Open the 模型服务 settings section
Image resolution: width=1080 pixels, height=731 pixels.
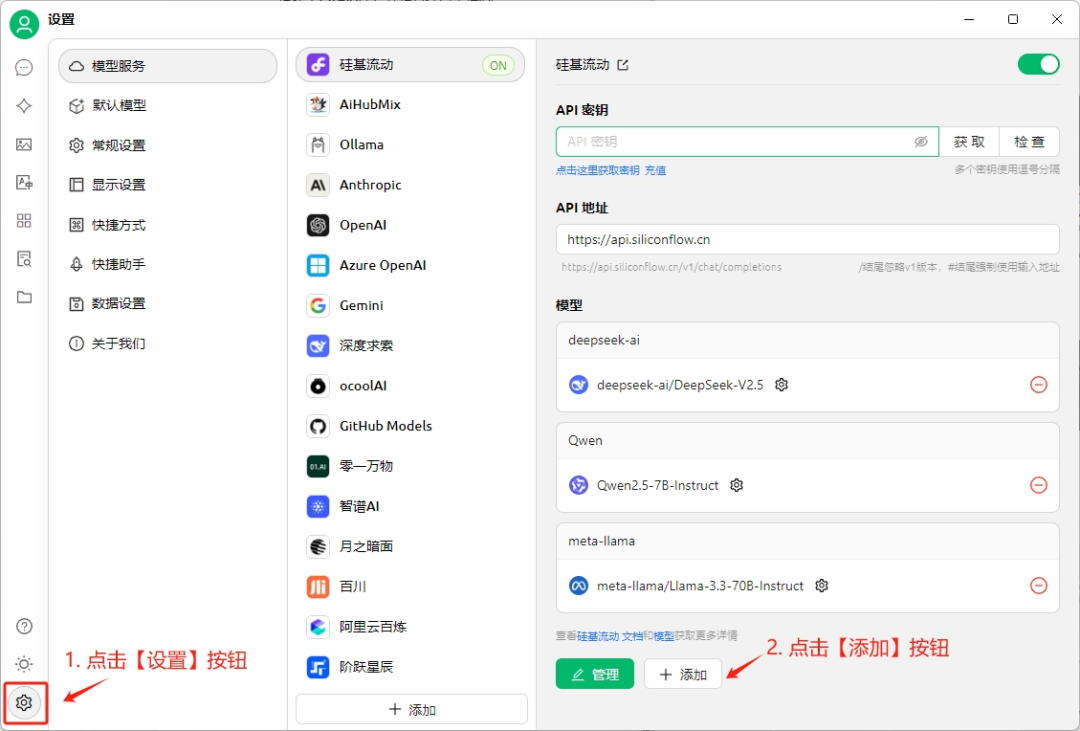click(x=168, y=66)
